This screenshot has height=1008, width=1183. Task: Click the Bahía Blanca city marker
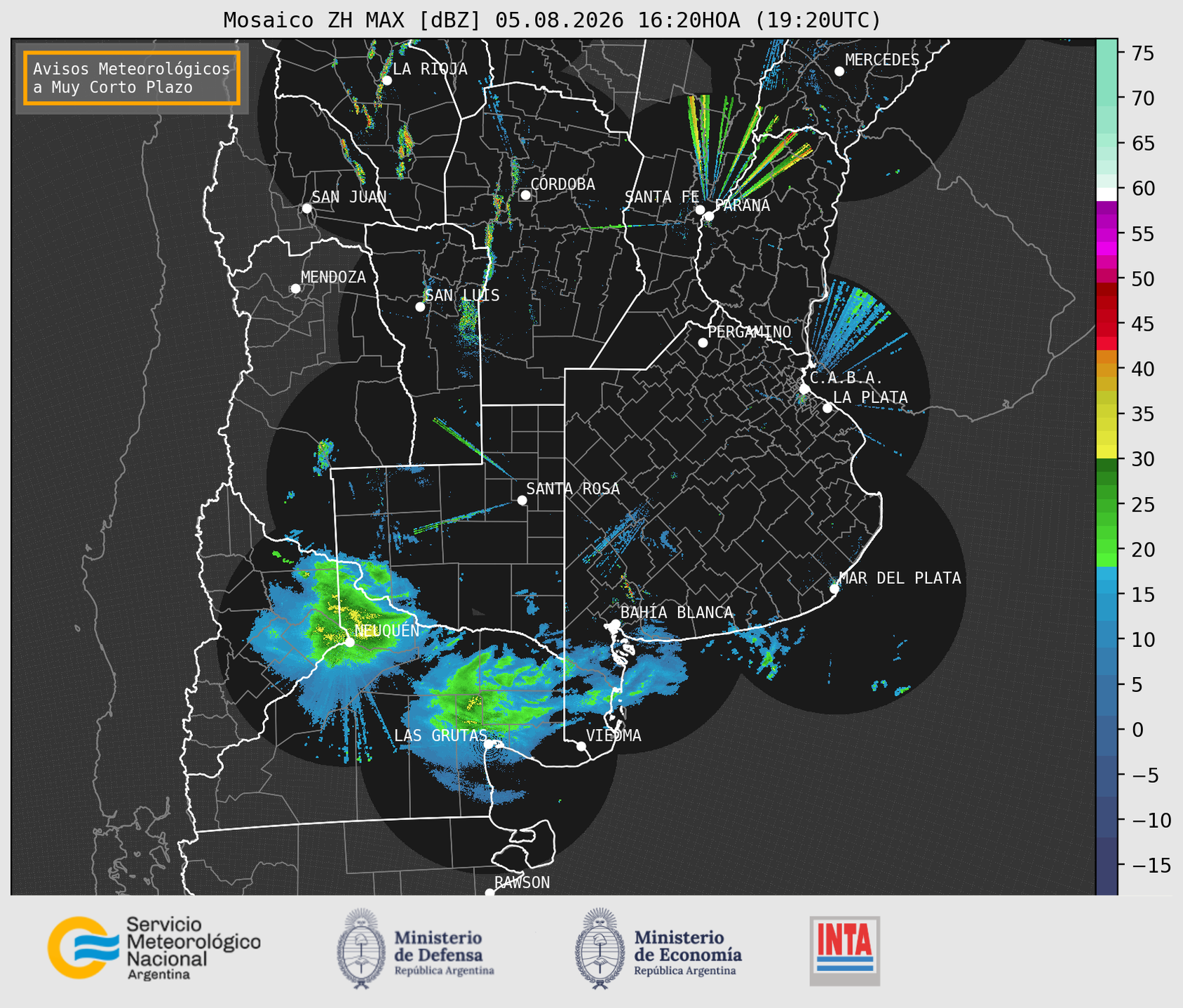(615, 624)
